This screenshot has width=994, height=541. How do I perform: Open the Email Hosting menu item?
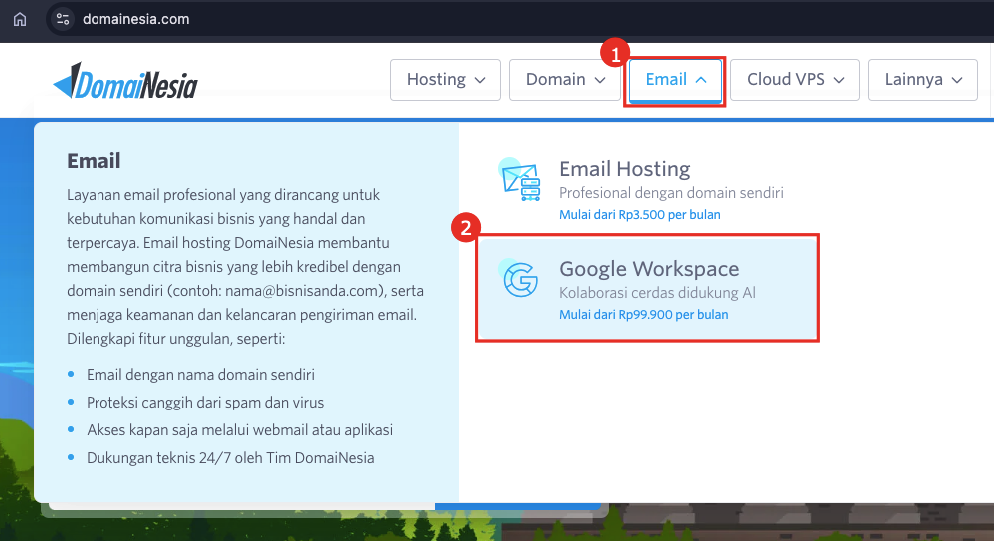(647, 190)
